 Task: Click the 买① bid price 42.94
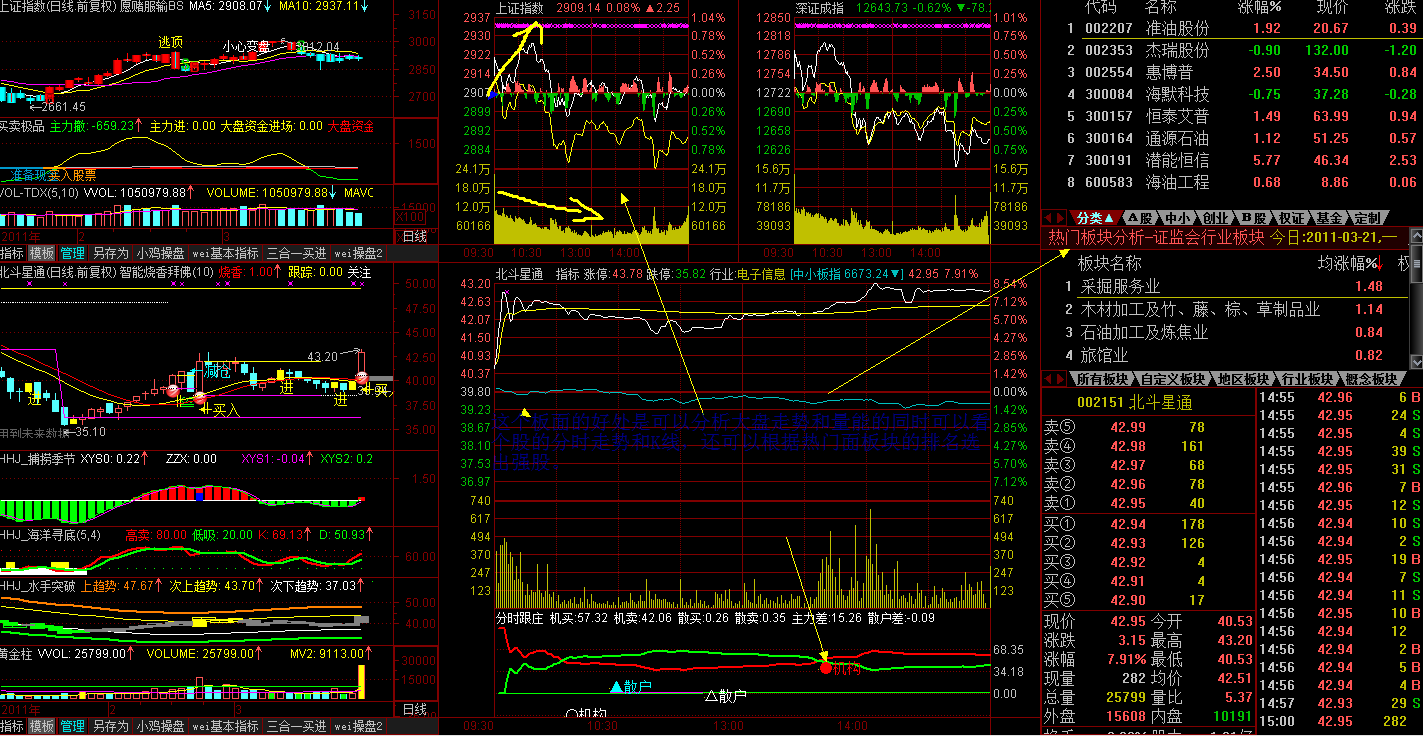point(1127,524)
